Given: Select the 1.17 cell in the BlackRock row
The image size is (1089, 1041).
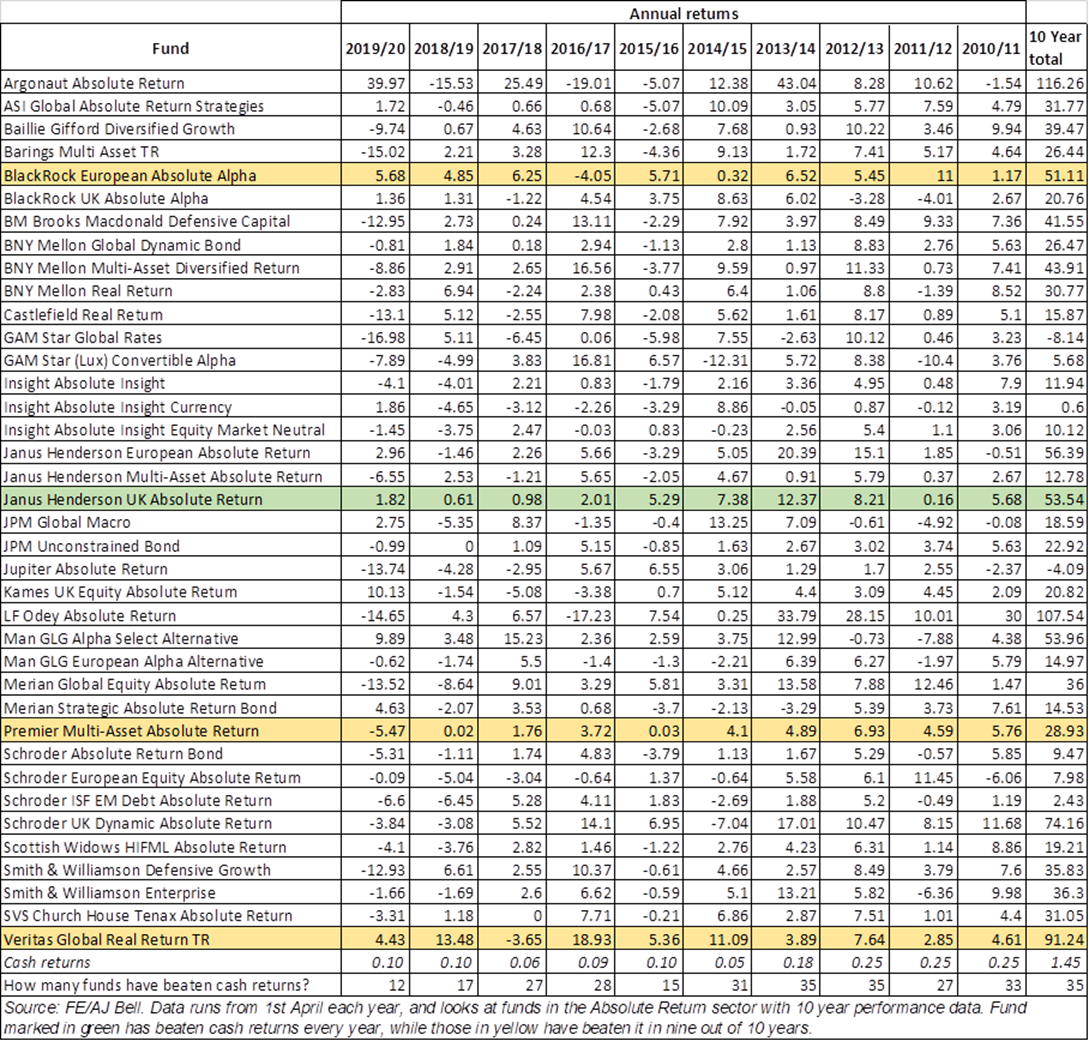Looking at the screenshot, I should [987, 175].
